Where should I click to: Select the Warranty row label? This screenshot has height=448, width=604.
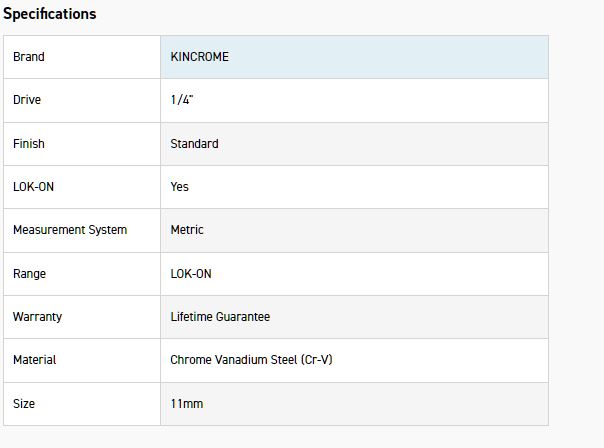[x=37, y=317]
